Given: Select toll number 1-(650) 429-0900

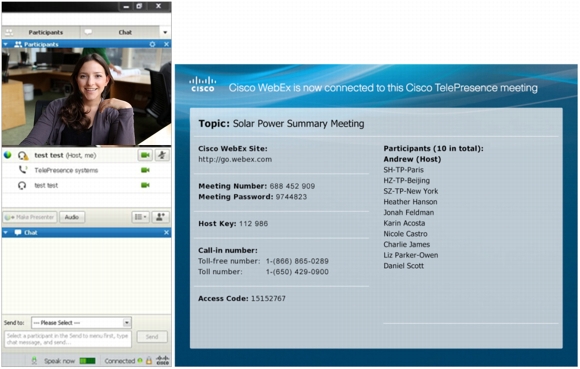Looking at the screenshot, I should 297,272.
